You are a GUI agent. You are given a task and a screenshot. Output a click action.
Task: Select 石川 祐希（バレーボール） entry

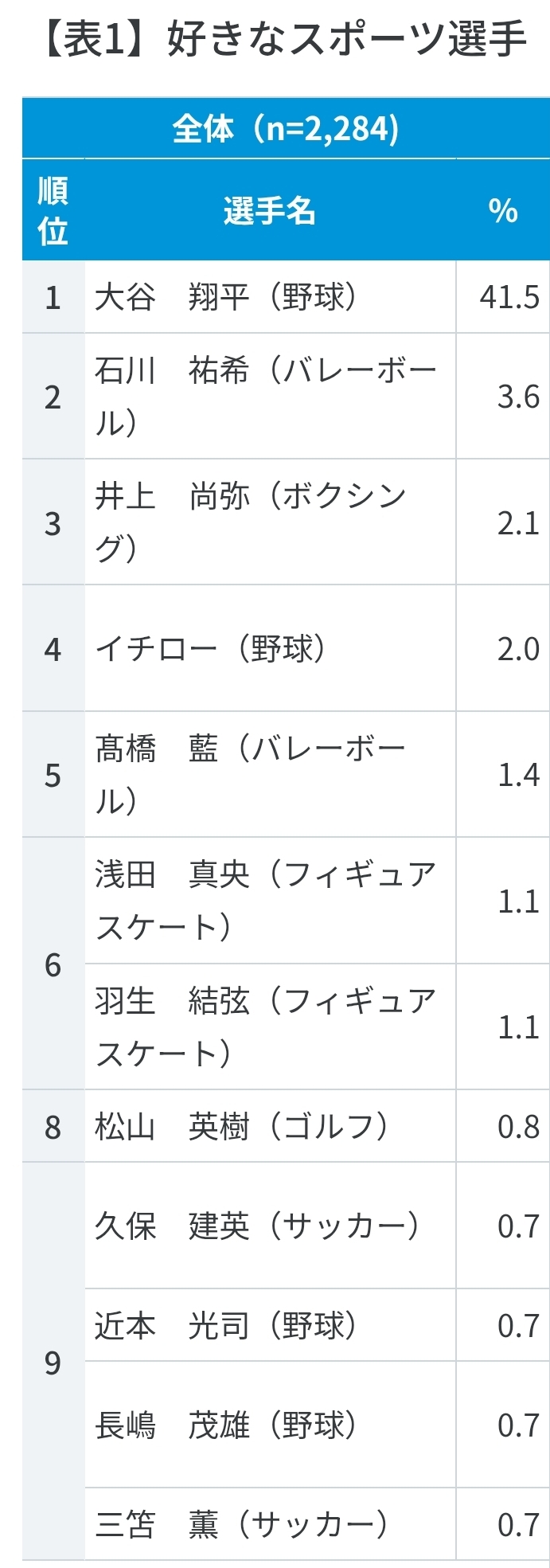(x=266, y=397)
